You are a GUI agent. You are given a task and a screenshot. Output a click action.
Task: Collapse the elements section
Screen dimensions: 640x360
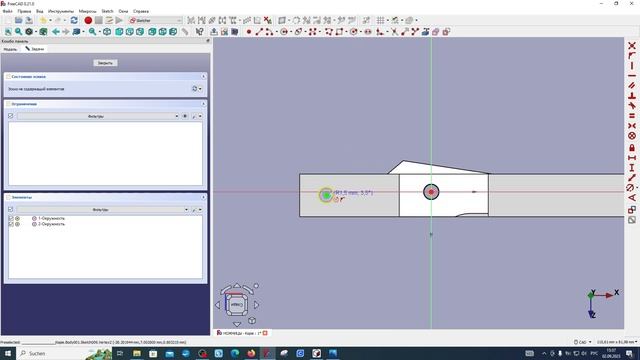(x=203, y=197)
